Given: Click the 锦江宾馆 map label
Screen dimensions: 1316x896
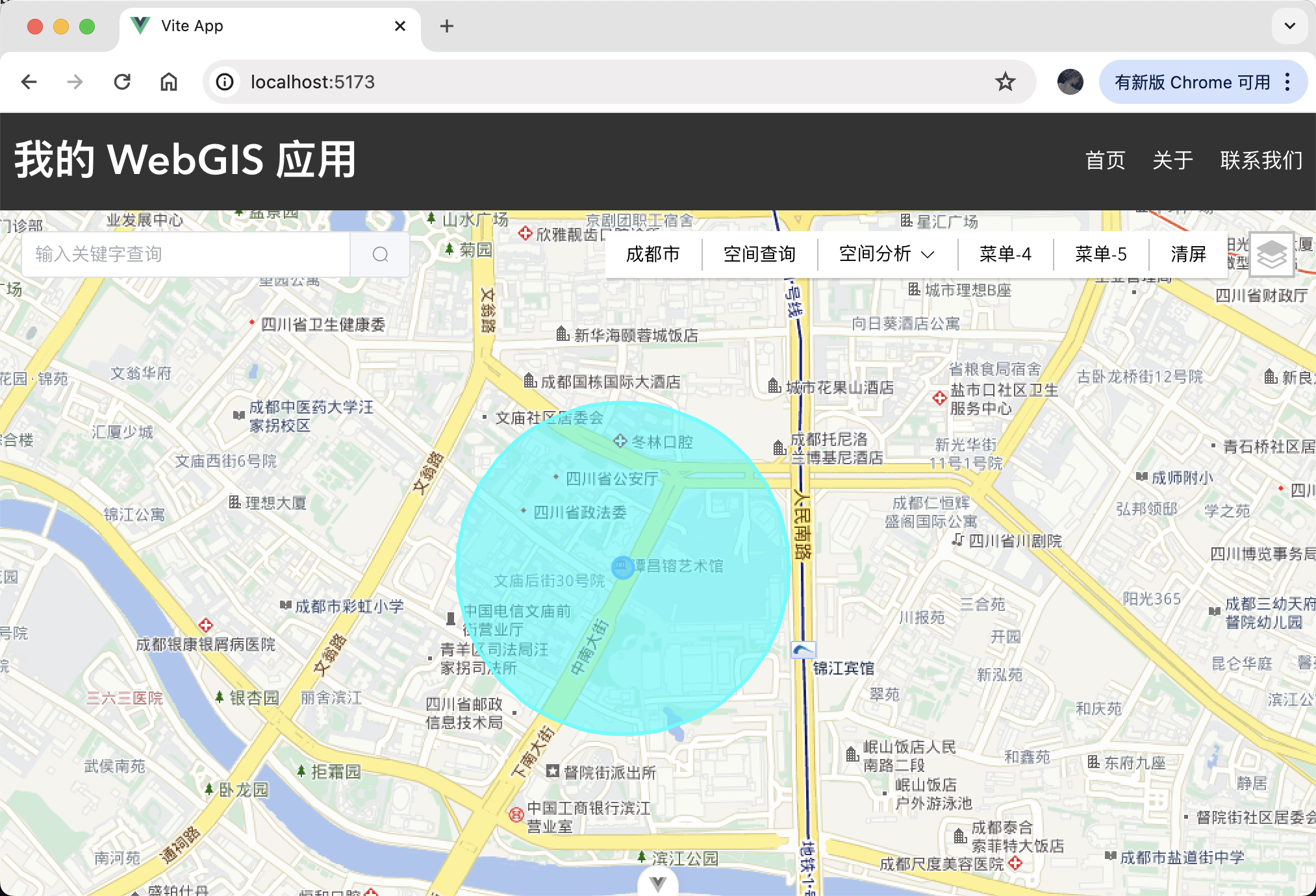Looking at the screenshot, I should (x=843, y=668).
